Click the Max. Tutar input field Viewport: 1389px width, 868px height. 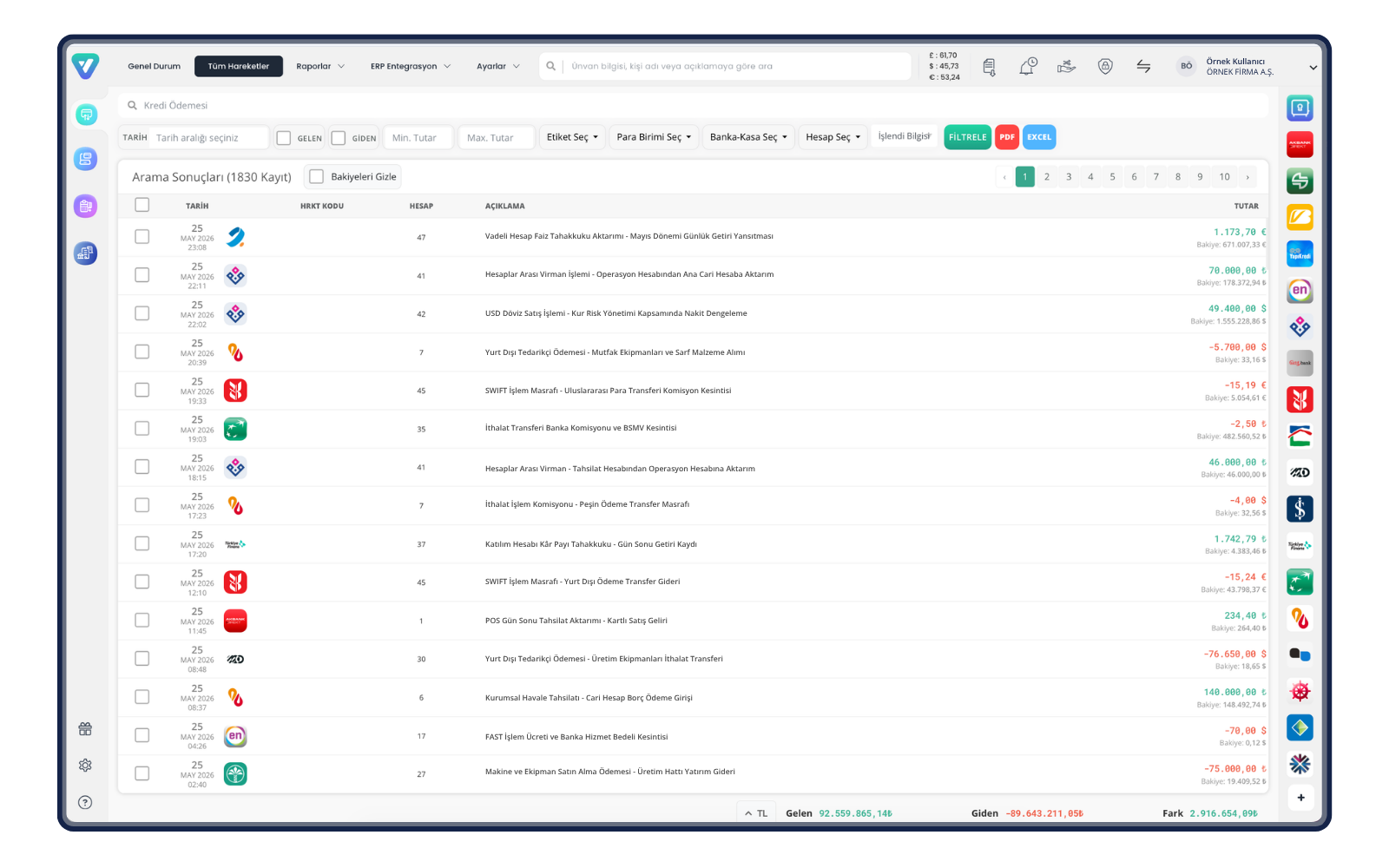click(496, 137)
